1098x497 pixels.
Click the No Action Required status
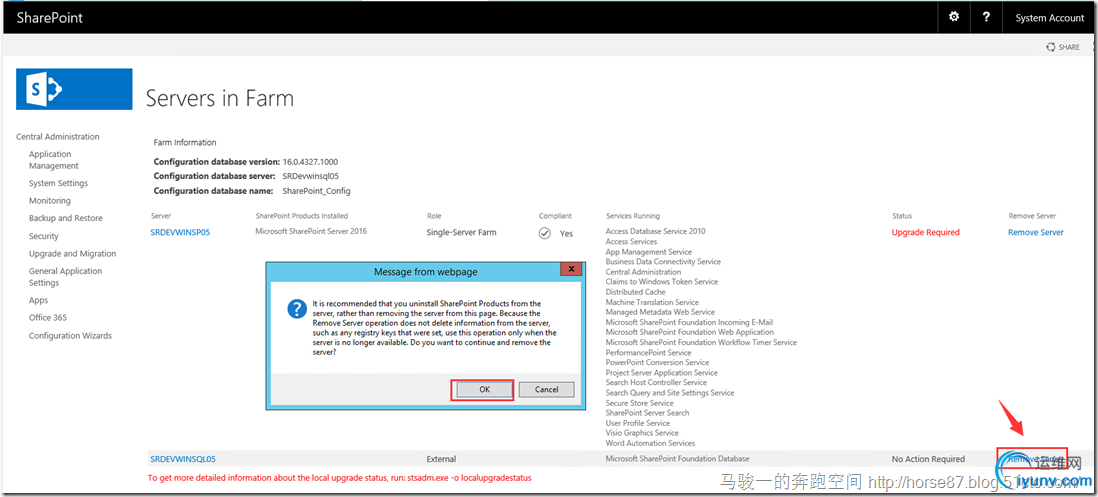[x=928, y=459]
